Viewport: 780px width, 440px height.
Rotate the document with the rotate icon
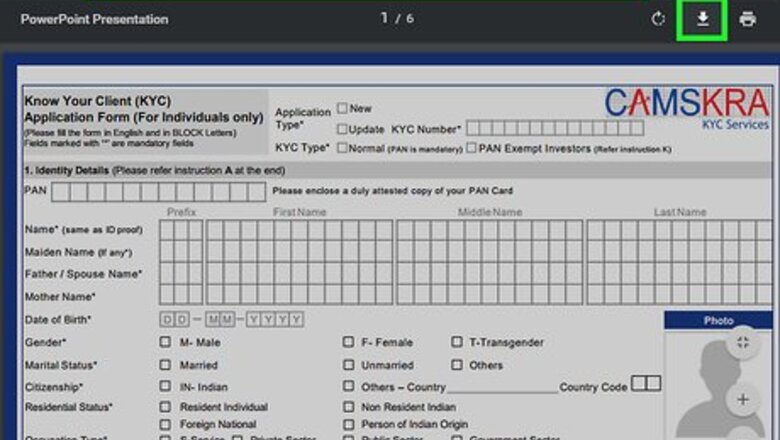pos(658,19)
